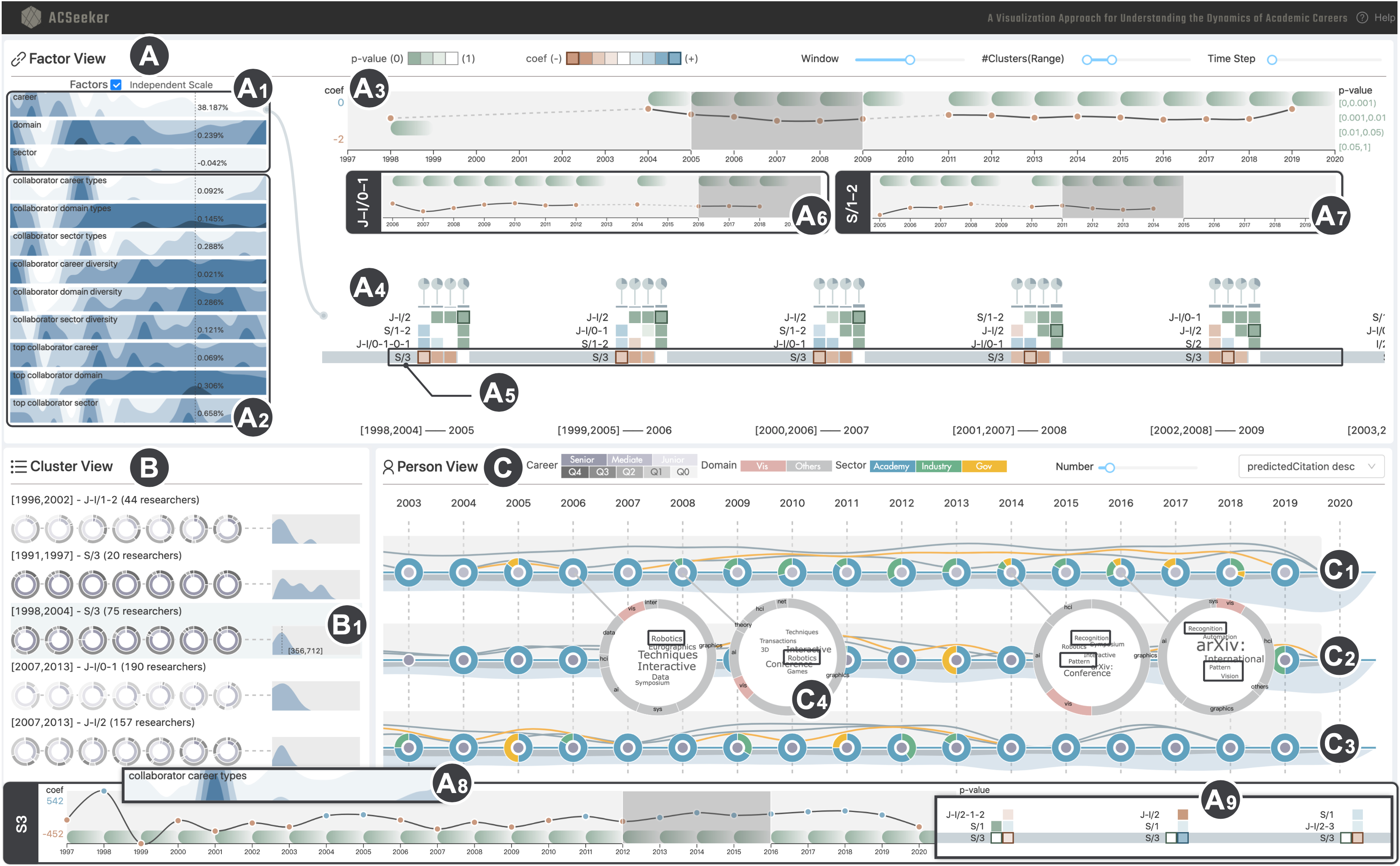1400x866 pixels.
Task: Select the domain factor row
Action: point(138,132)
